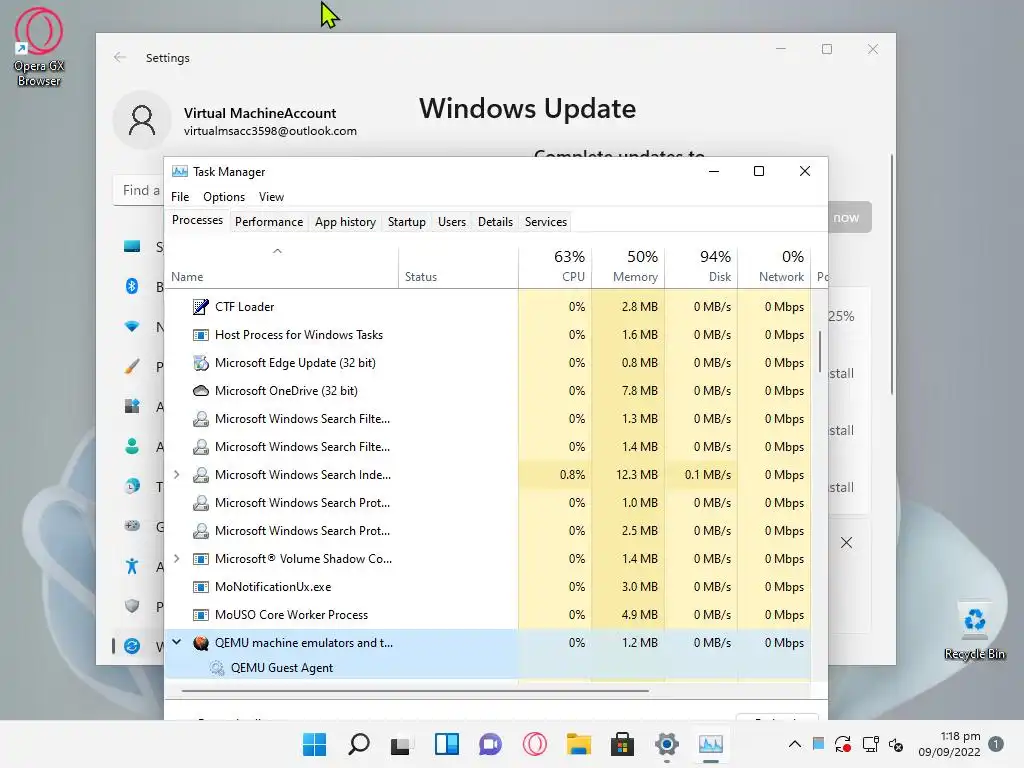1024x768 pixels.
Task: Dismiss the notice with the X in Settings
Action: 846,543
